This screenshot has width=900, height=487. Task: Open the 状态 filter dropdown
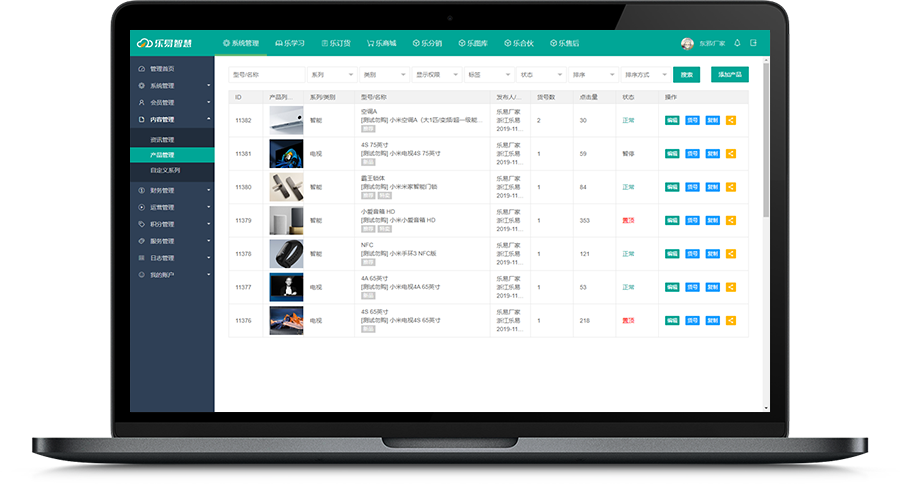click(541, 75)
